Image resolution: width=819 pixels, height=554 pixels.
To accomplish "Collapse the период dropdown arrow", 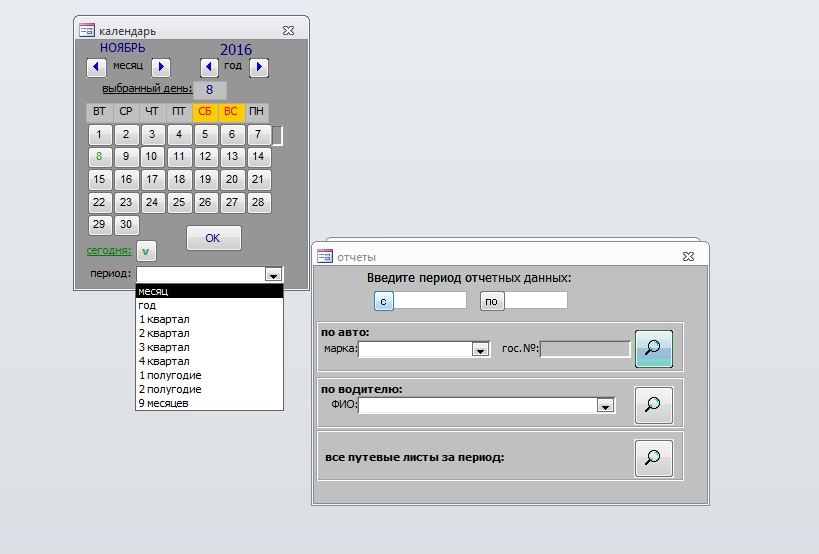I will click(272, 275).
